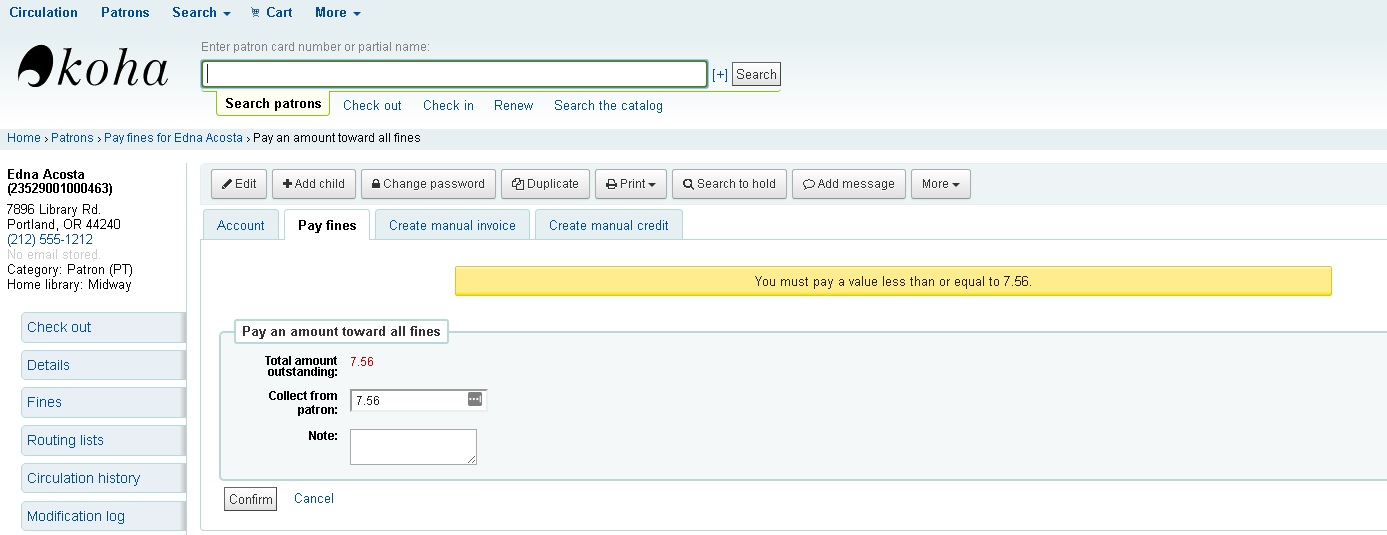Click the Search to hold button
This screenshot has height=535, width=1387.
[x=729, y=184]
